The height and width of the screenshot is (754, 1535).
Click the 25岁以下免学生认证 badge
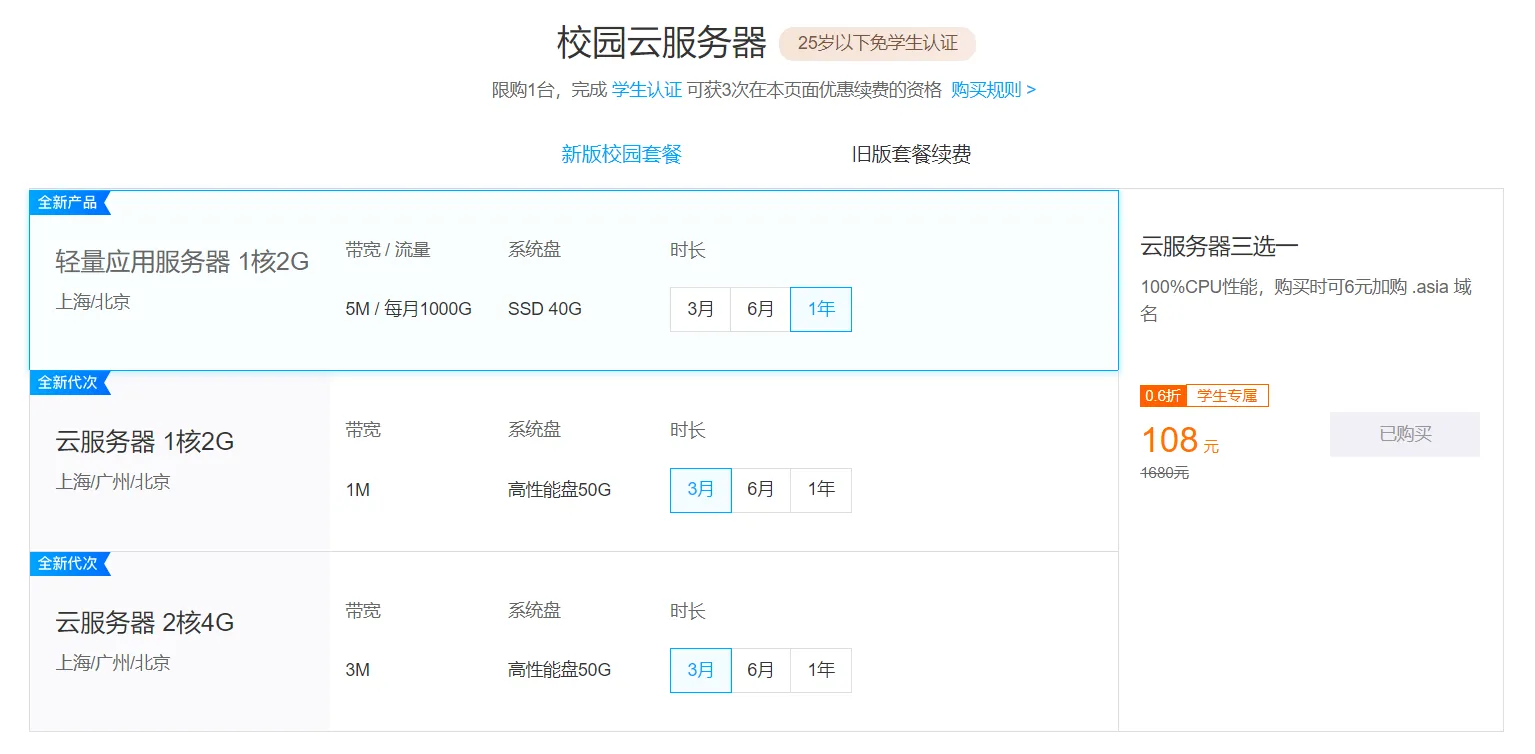877,43
